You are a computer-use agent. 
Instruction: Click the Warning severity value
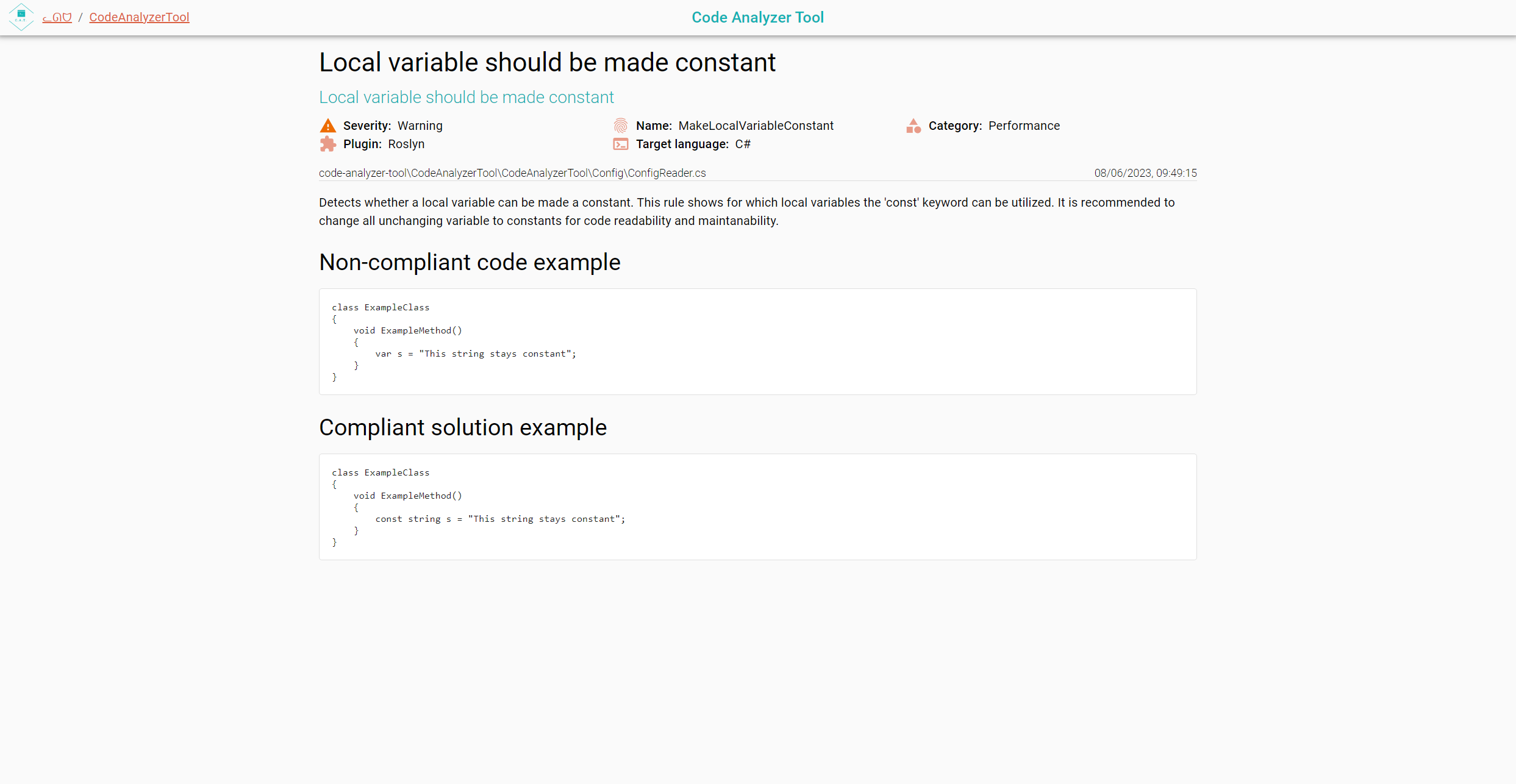pos(420,126)
